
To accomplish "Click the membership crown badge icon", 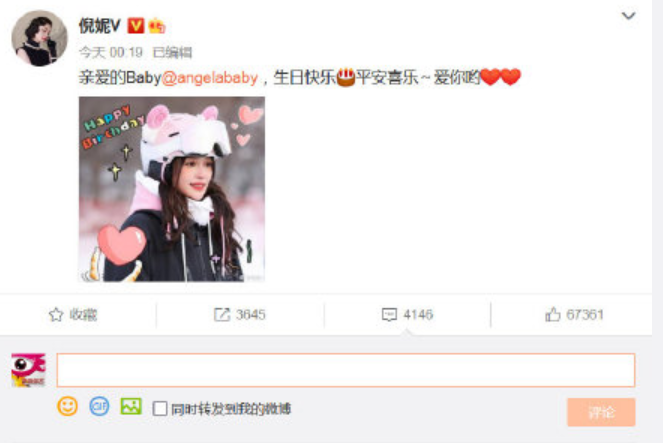I will pos(156,26).
